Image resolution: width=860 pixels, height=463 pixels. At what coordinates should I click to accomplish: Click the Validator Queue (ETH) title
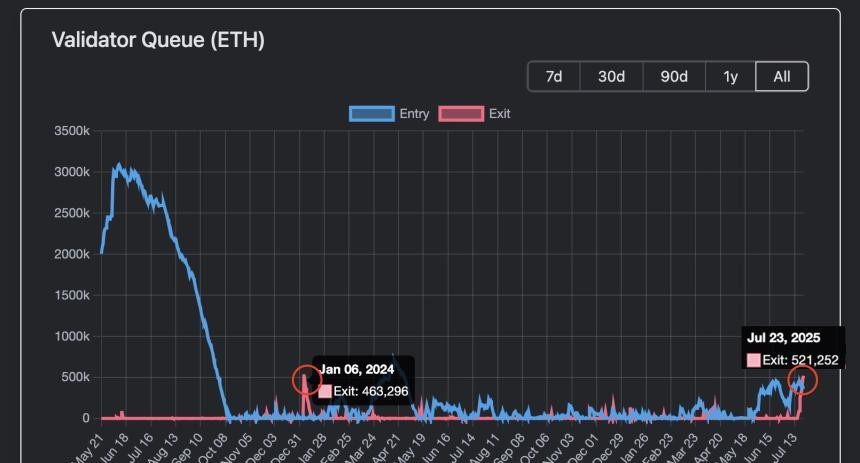[x=158, y=39]
